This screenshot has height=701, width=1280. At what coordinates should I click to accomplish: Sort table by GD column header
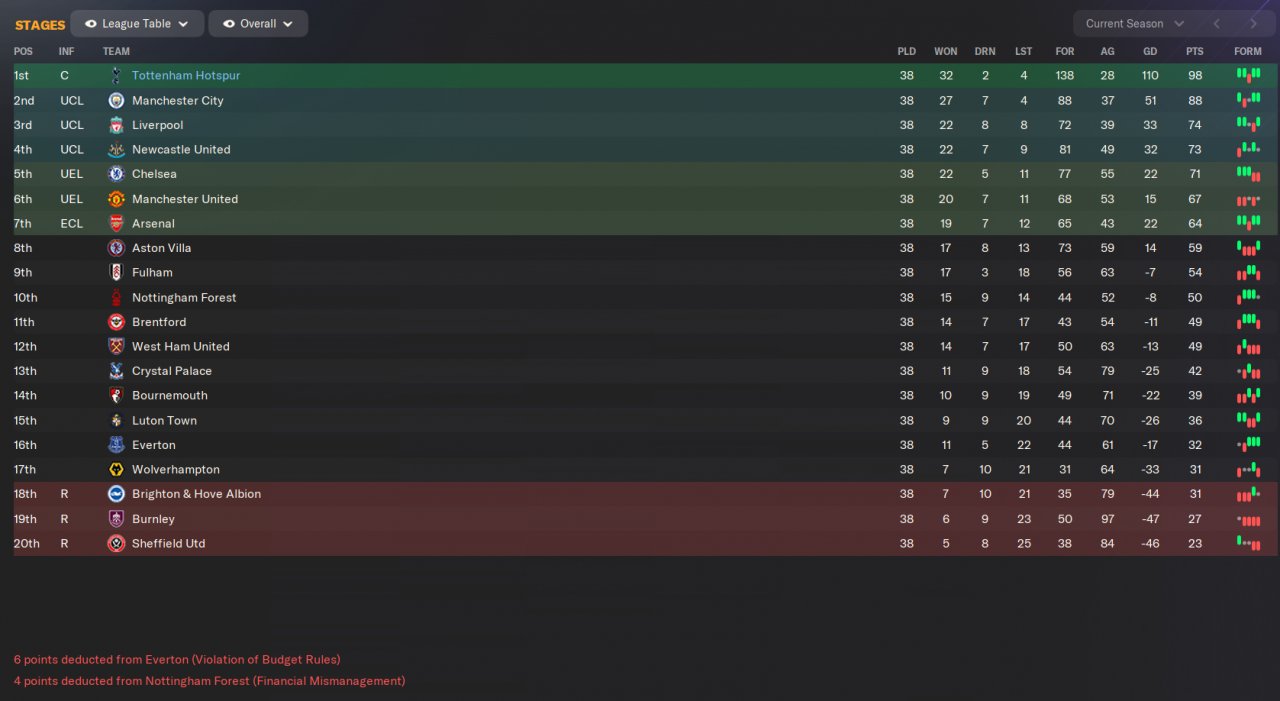1150,51
